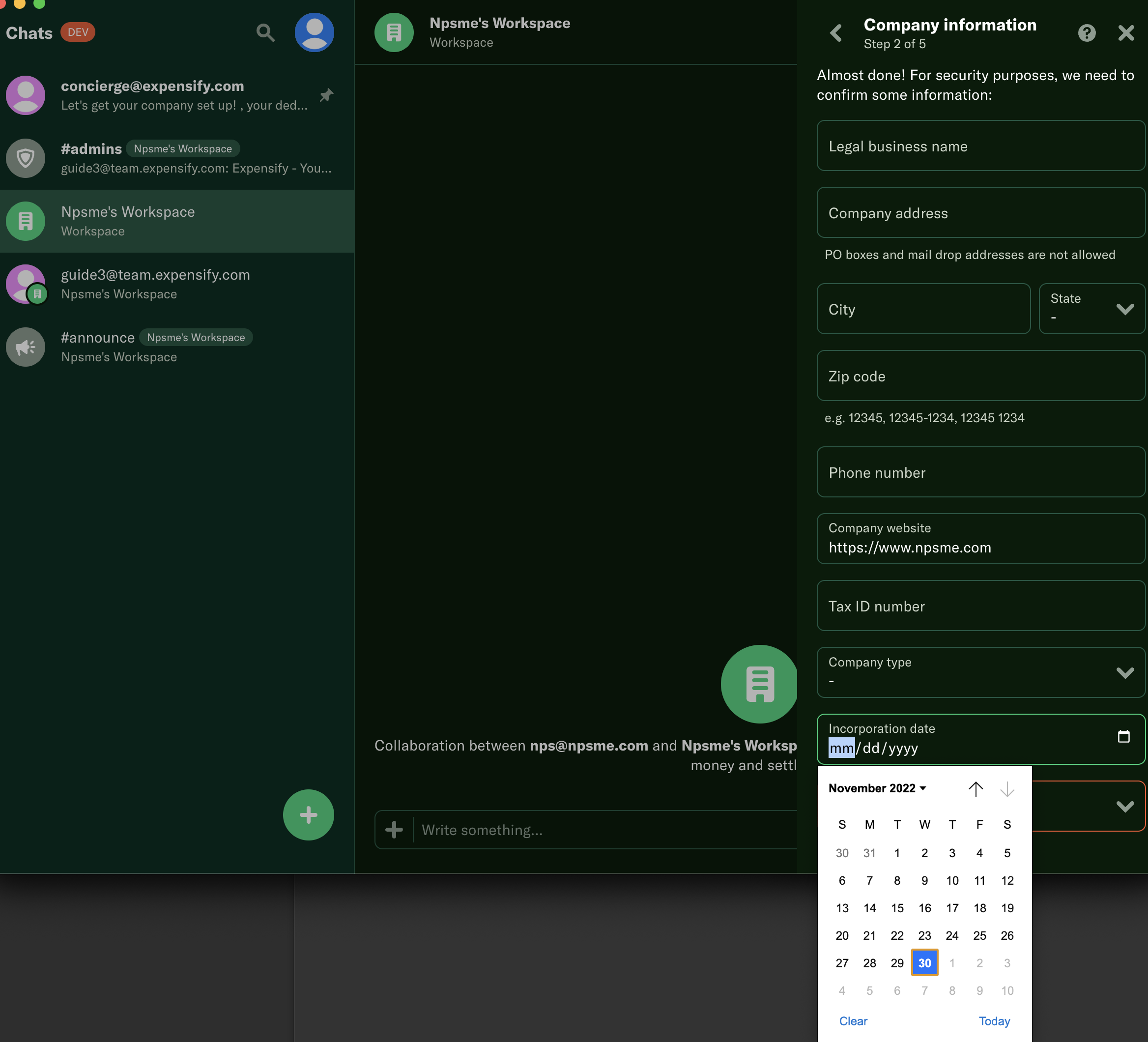Select November 24 in the calendar
Viewport: 1148px width, 1042px height.
click(952, 935)
